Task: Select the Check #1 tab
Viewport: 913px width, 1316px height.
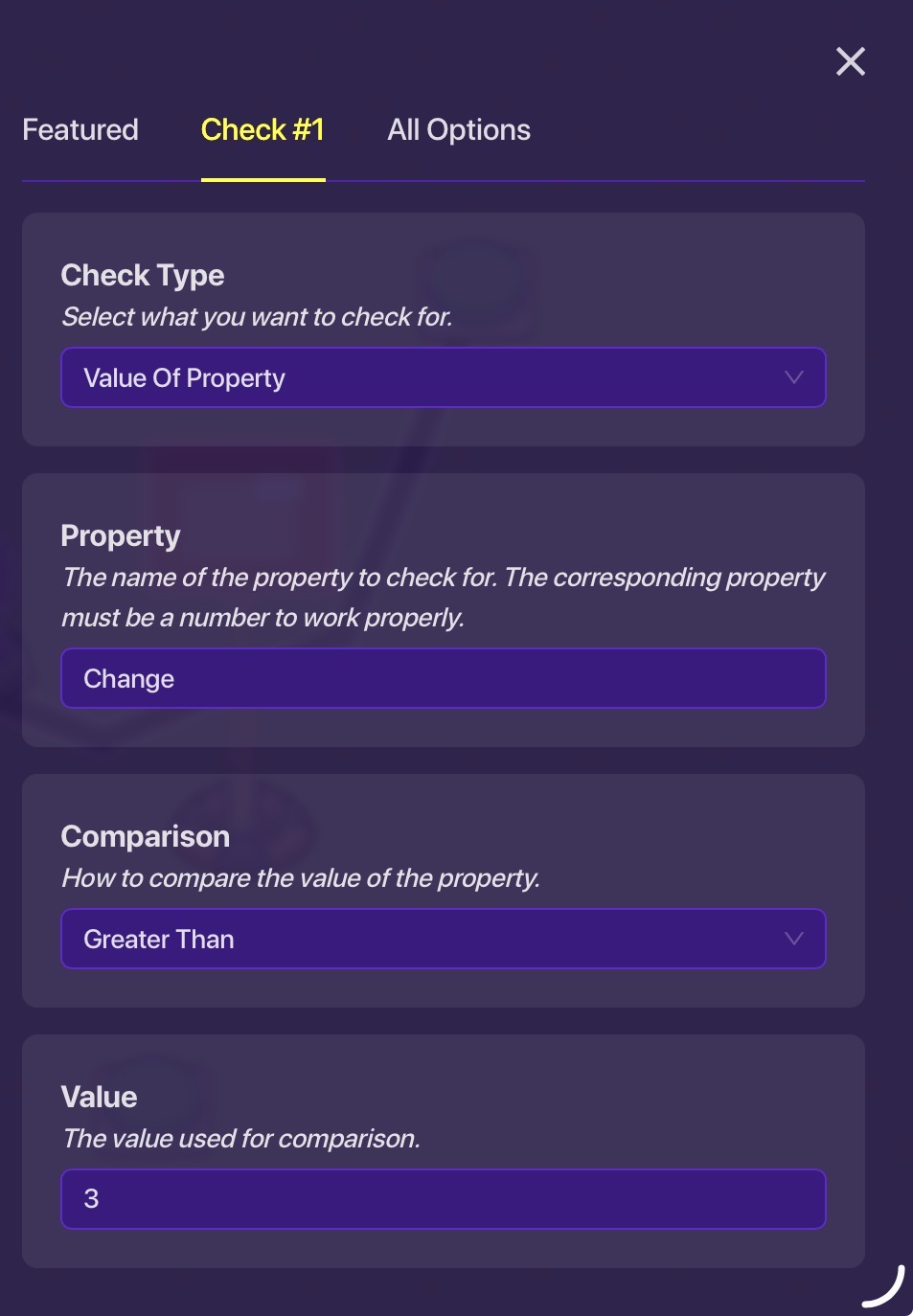Action: tap(262, 129)
